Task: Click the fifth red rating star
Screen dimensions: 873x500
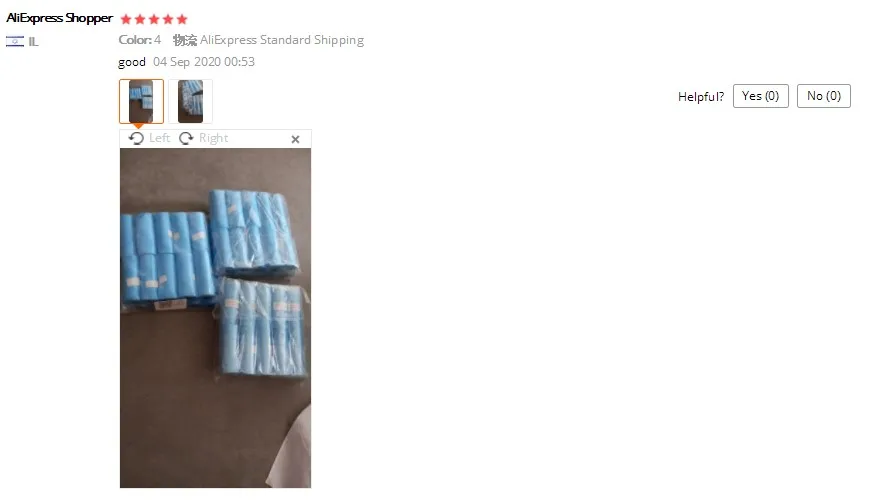Action: pos(182,19)
